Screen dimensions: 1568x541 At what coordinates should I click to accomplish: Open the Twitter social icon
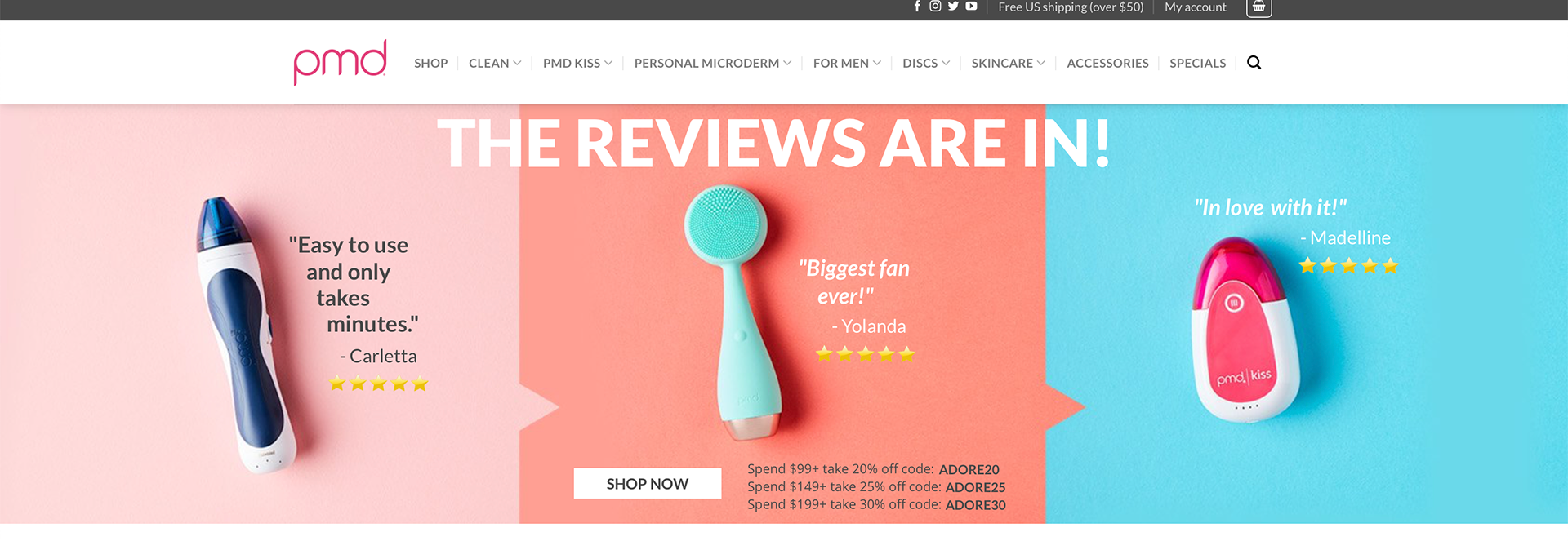[x=953, y=7]
